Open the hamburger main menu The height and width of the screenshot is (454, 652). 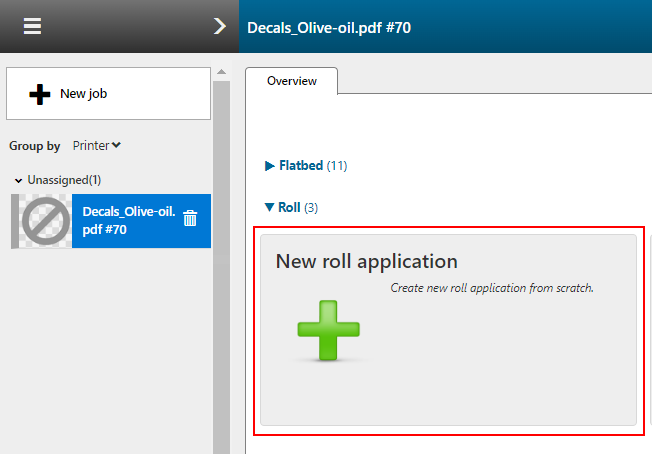(32, 26)
